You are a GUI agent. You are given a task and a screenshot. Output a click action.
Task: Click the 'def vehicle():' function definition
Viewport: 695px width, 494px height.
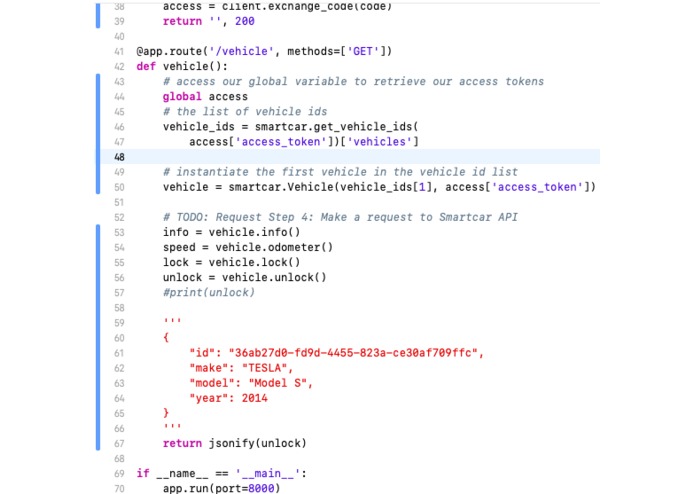pyautogui.click(x=182, y=66)
